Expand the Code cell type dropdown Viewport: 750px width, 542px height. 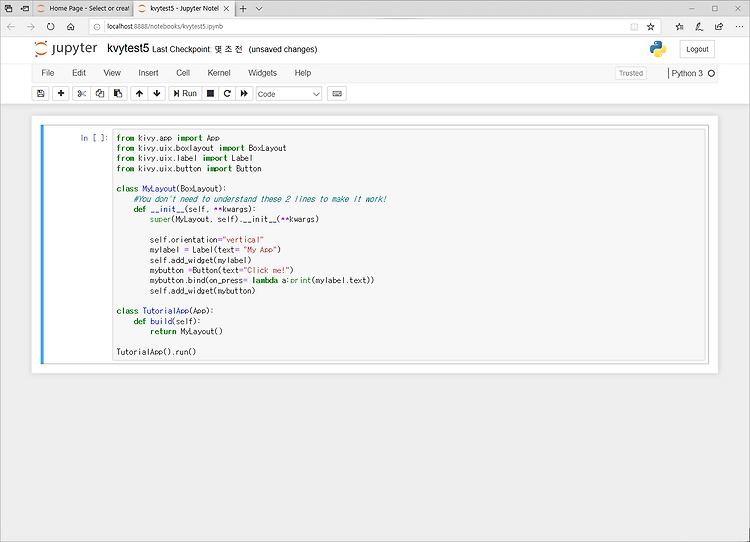click(289, 94)
